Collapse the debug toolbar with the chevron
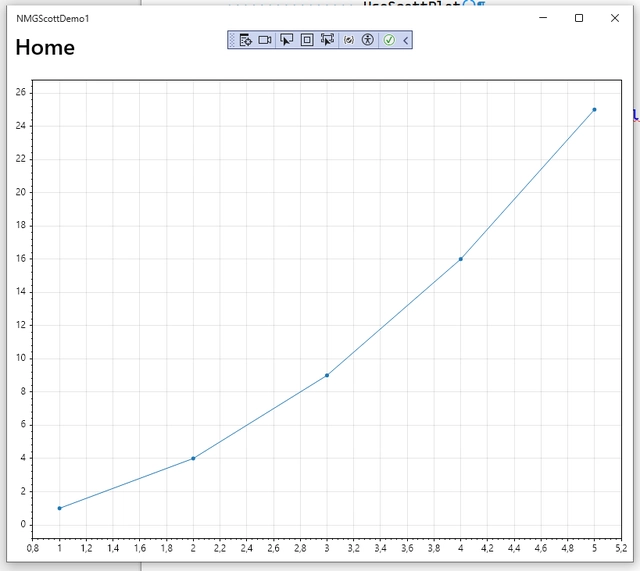 pos(405,40)
